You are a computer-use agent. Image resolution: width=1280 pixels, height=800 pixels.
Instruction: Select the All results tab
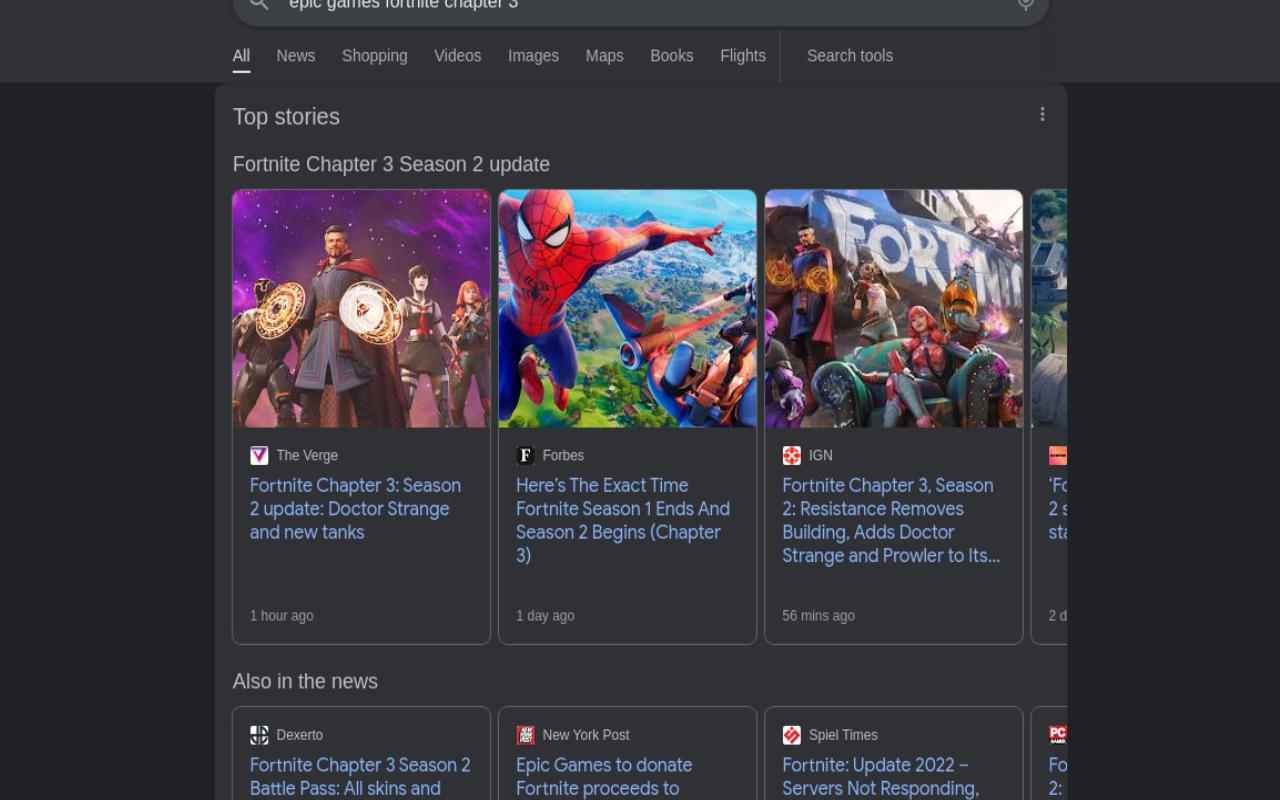coord(241,56)
